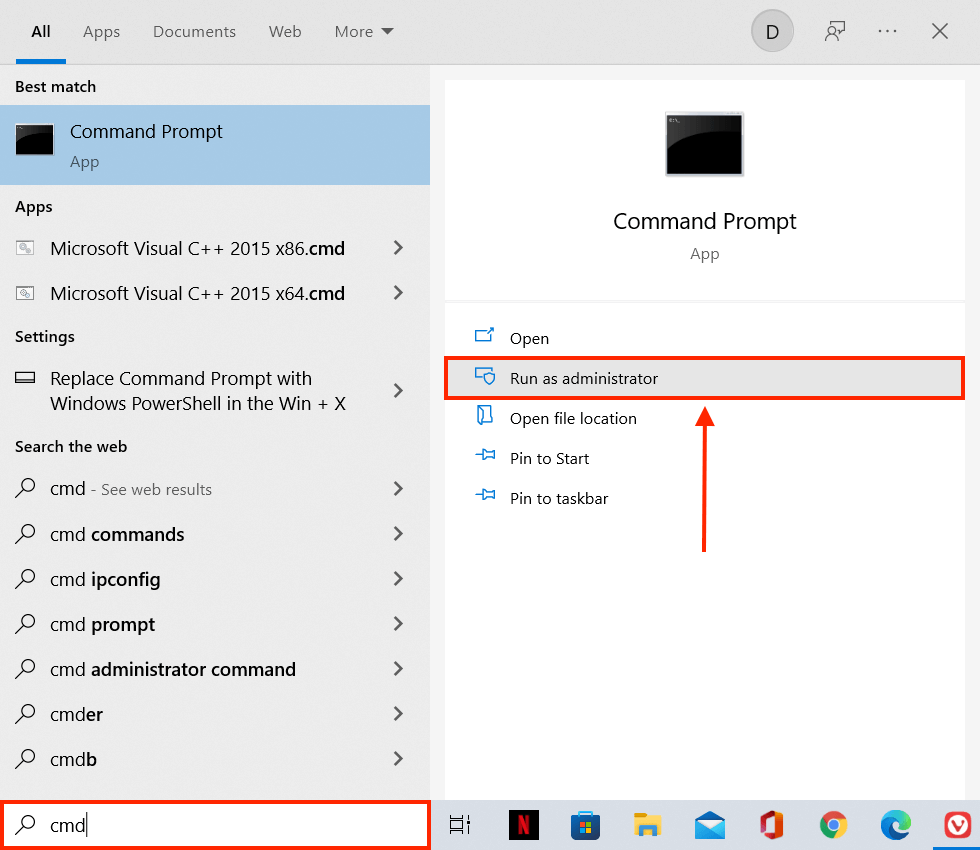Viewport: 980px width, 850px height.
Task: Expand chevron for cmd commands
Action: tap(398, 534)
